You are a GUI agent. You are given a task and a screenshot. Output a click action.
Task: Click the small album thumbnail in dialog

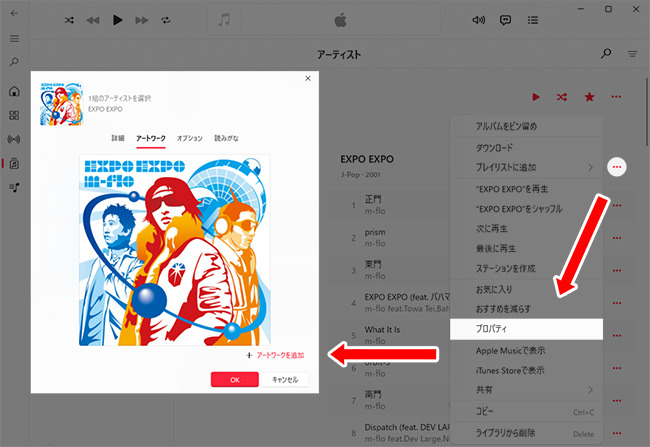(61, 104)
